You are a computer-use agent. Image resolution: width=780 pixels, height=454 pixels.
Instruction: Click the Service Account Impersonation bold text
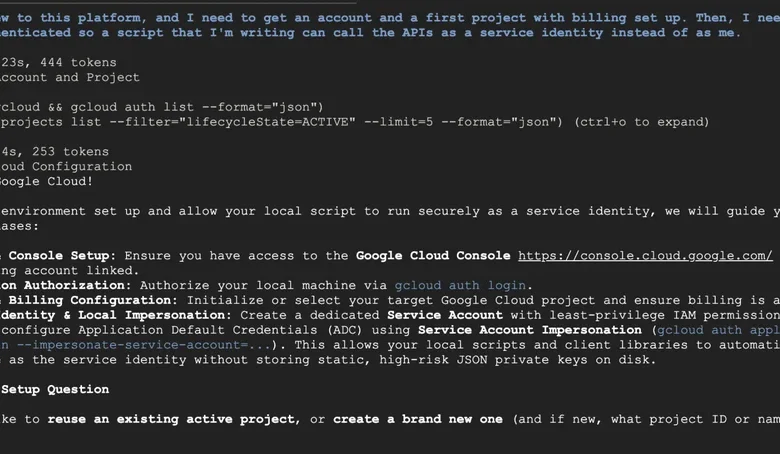[x=530, y=330]
